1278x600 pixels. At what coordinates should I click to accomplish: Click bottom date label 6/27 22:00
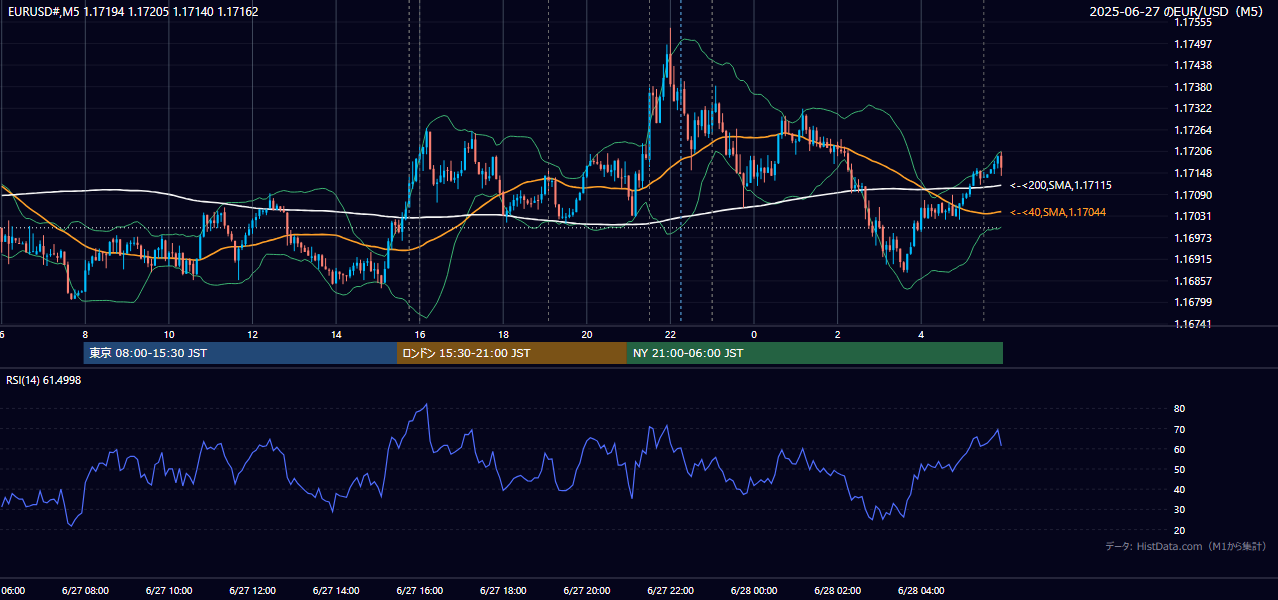pyautogui.click(x=671, y=590)
